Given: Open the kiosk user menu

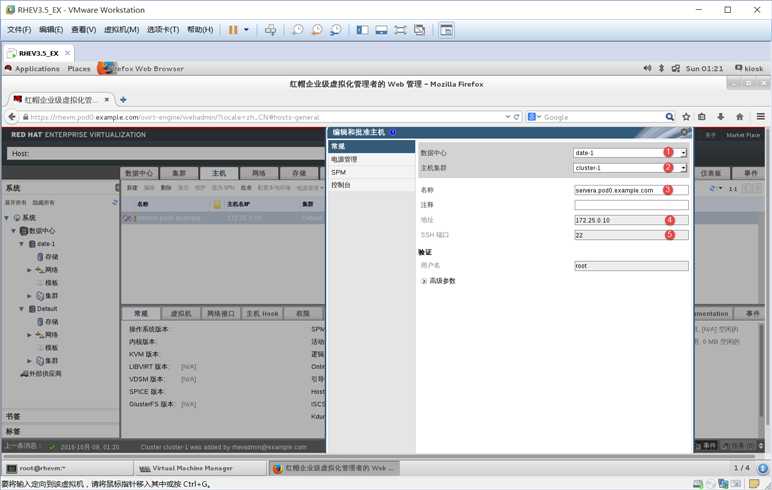Looking at the screenshot, I should (749, 68).
